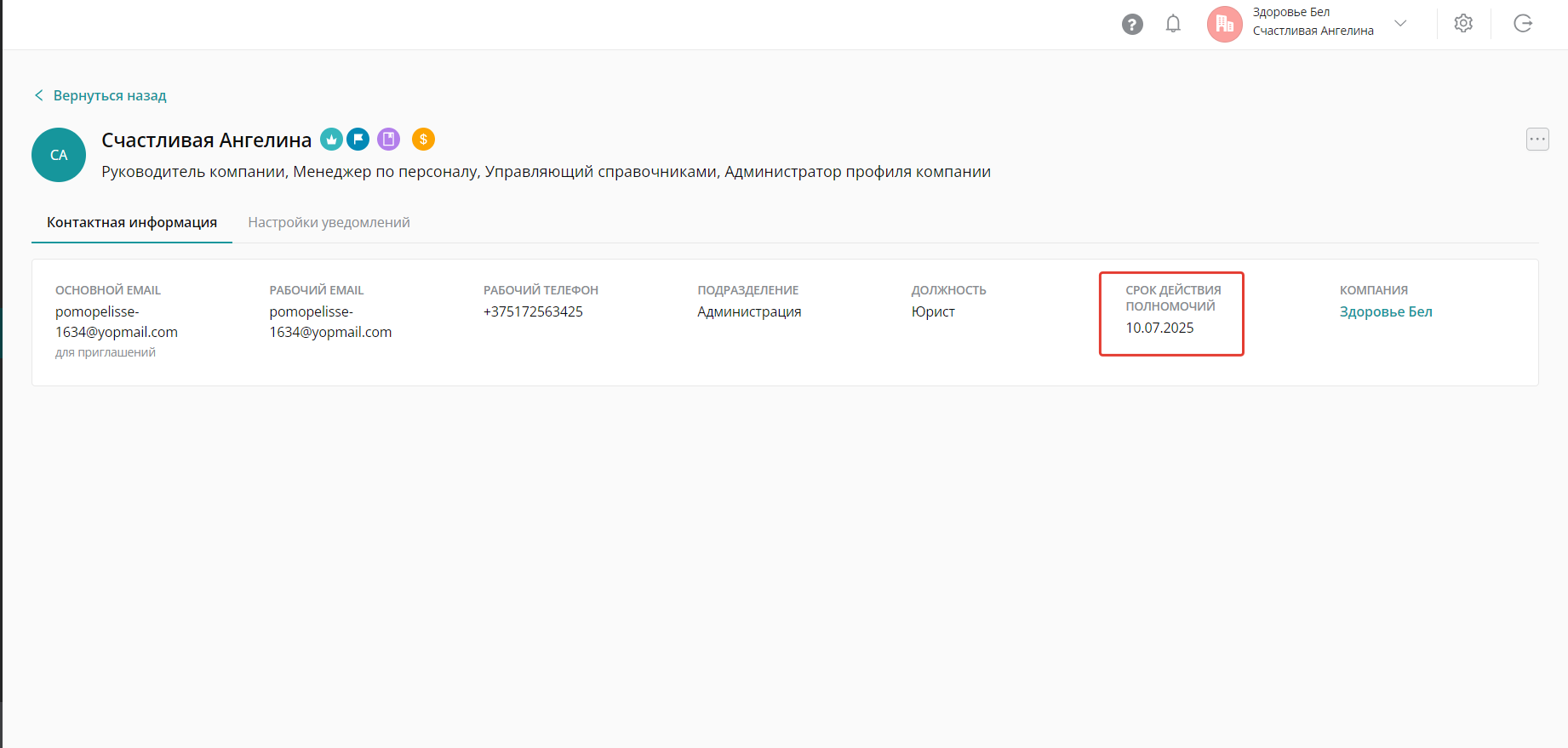Click the authority expiry date 10.07.2025
This screenshot has height=748, width=1568.
(x=1159, y=328)
